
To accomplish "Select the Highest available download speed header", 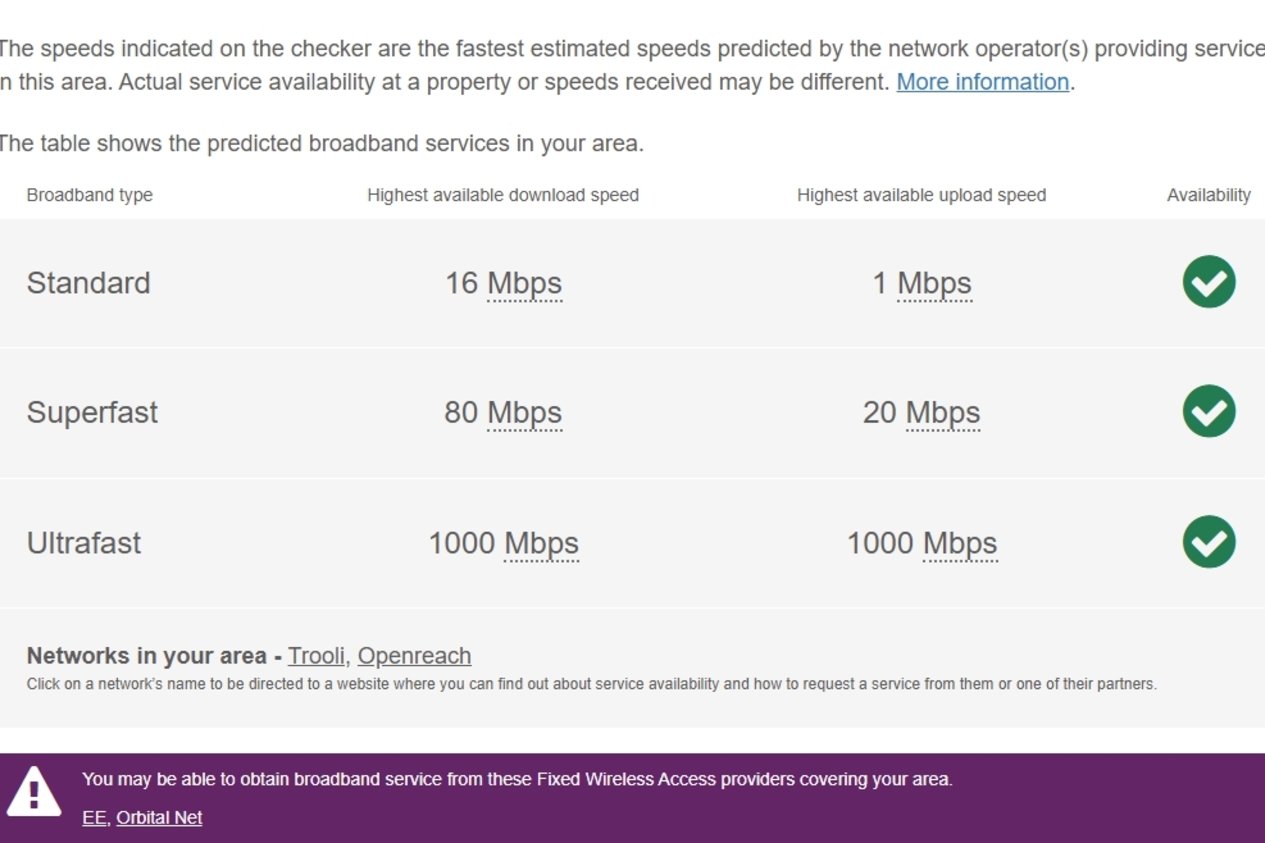I will click(503, 195).
